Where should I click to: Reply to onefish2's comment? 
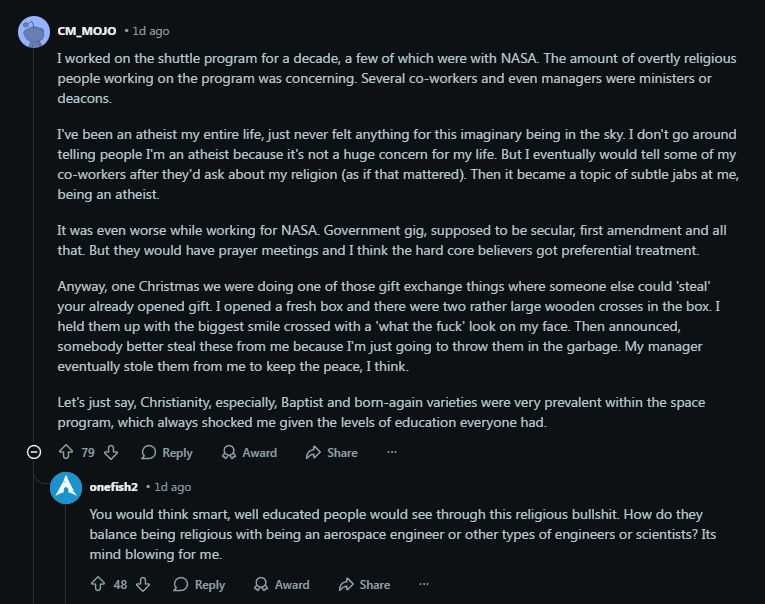coord(199,584)
